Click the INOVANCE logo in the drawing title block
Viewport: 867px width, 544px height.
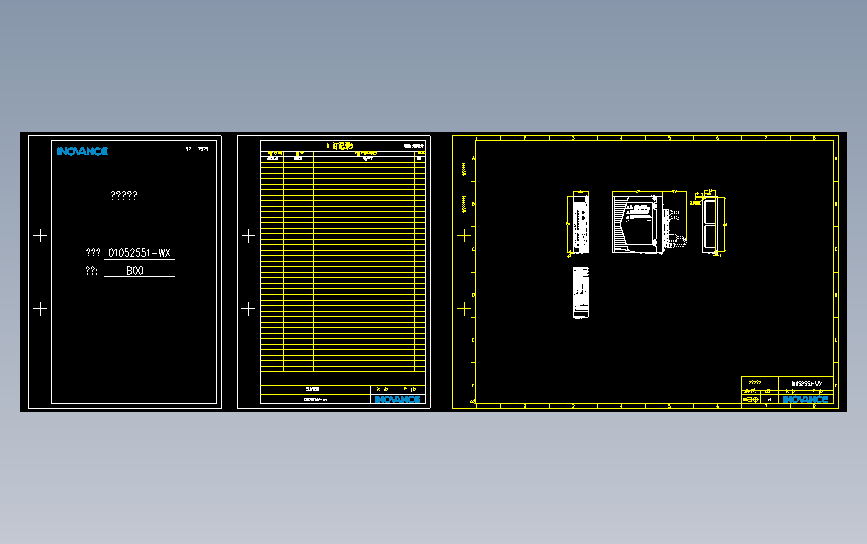[806, 399]
